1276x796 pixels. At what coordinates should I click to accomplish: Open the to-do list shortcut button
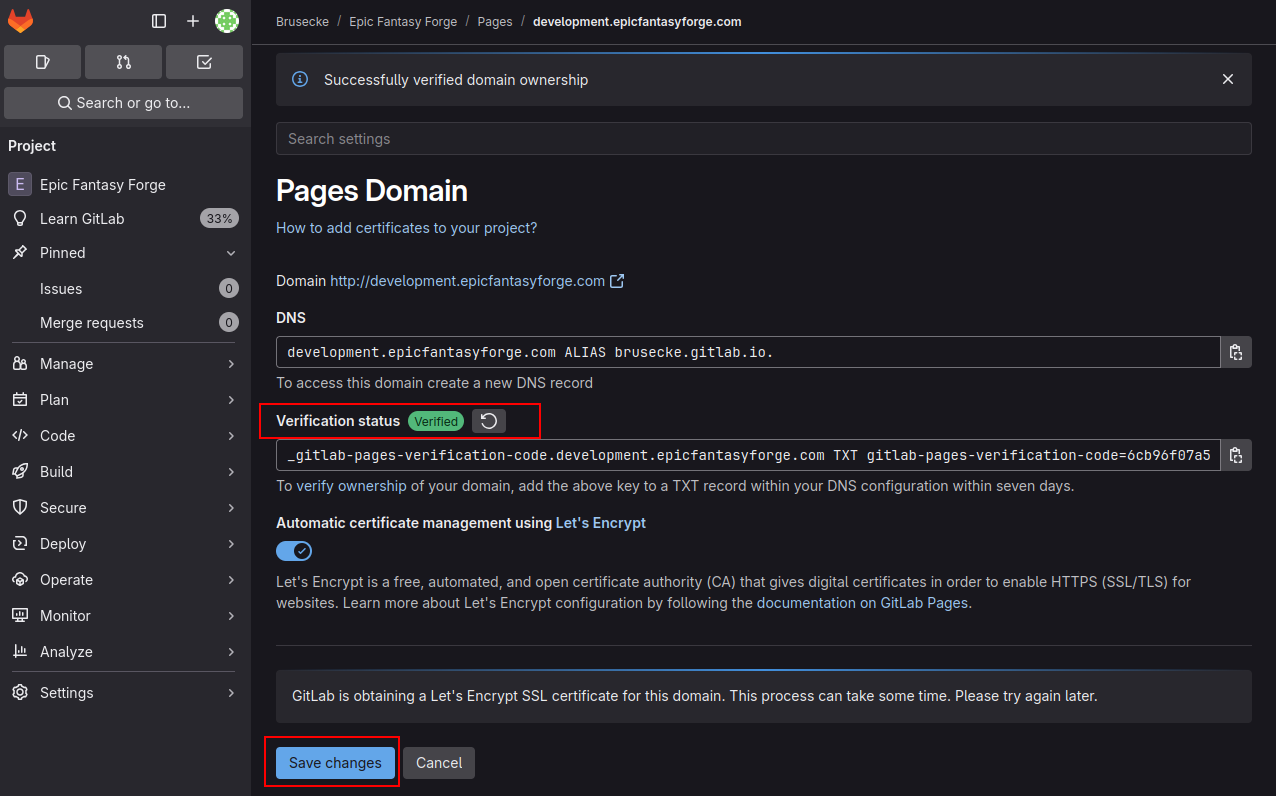tap(204, 62)
